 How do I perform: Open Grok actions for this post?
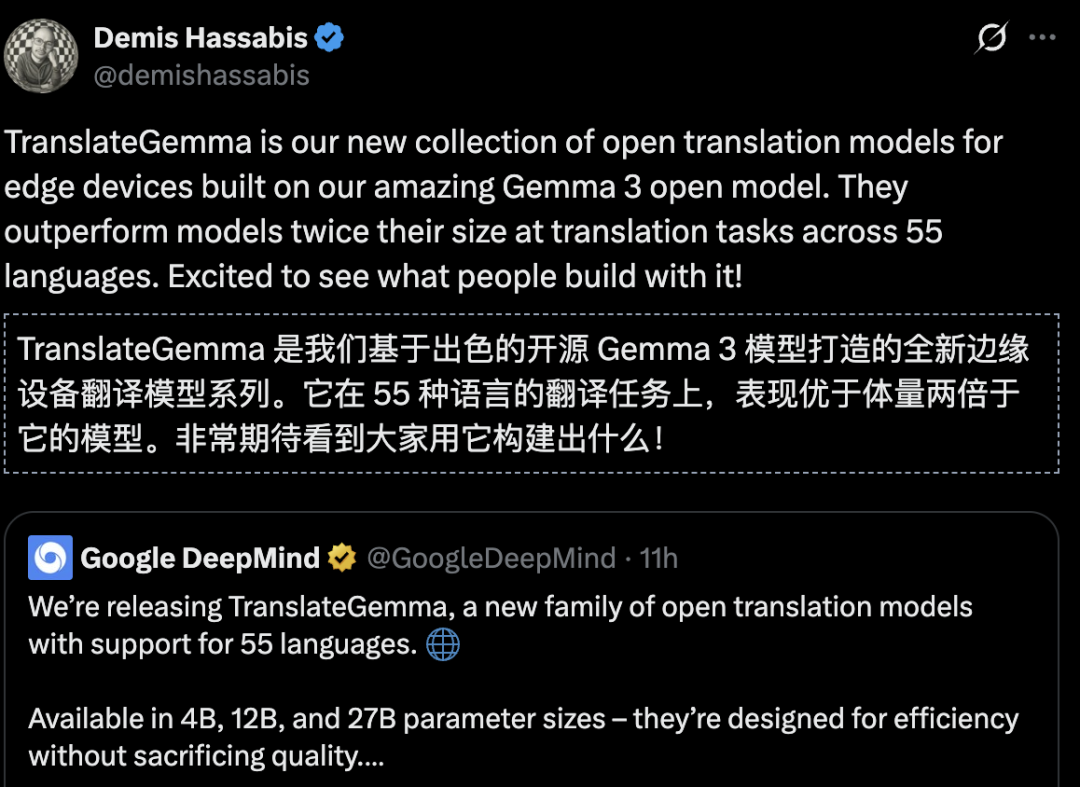tap(990, 37)
